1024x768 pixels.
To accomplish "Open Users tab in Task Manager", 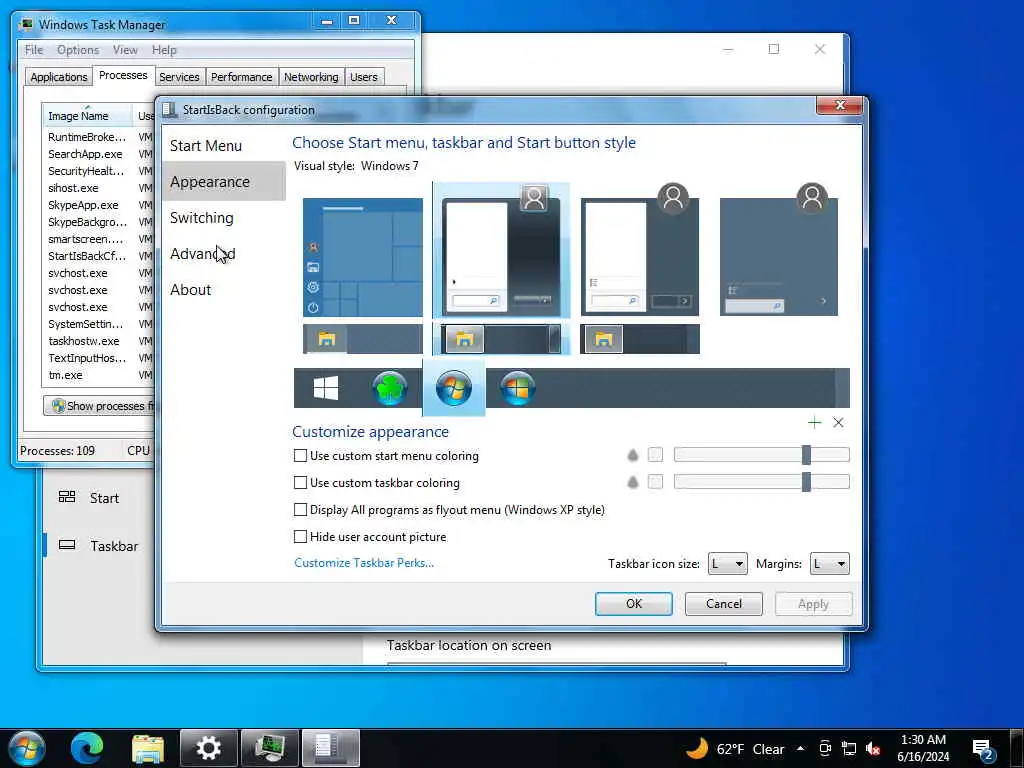I will coord(364,77).
